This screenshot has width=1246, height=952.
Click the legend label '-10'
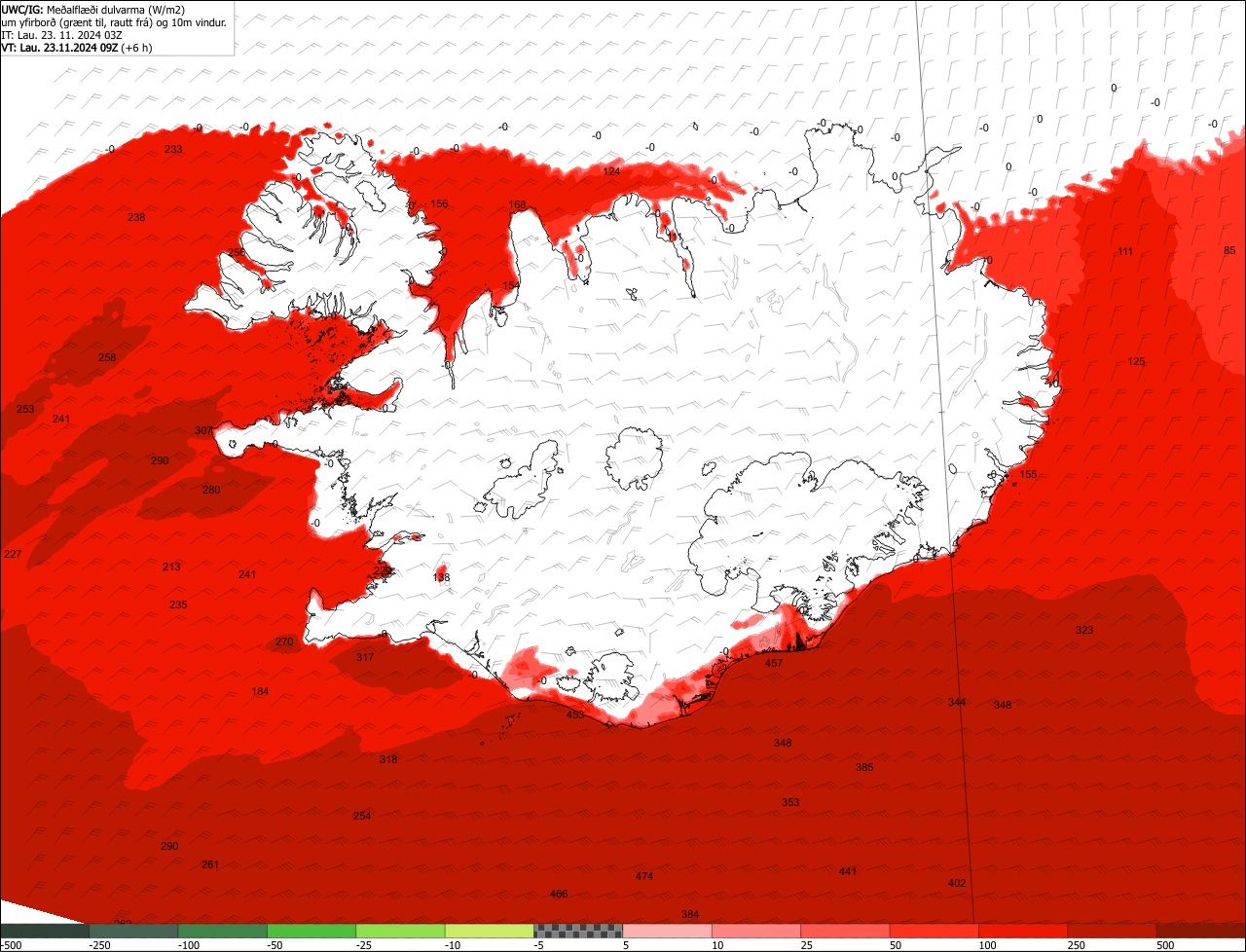tap(454, 945)
